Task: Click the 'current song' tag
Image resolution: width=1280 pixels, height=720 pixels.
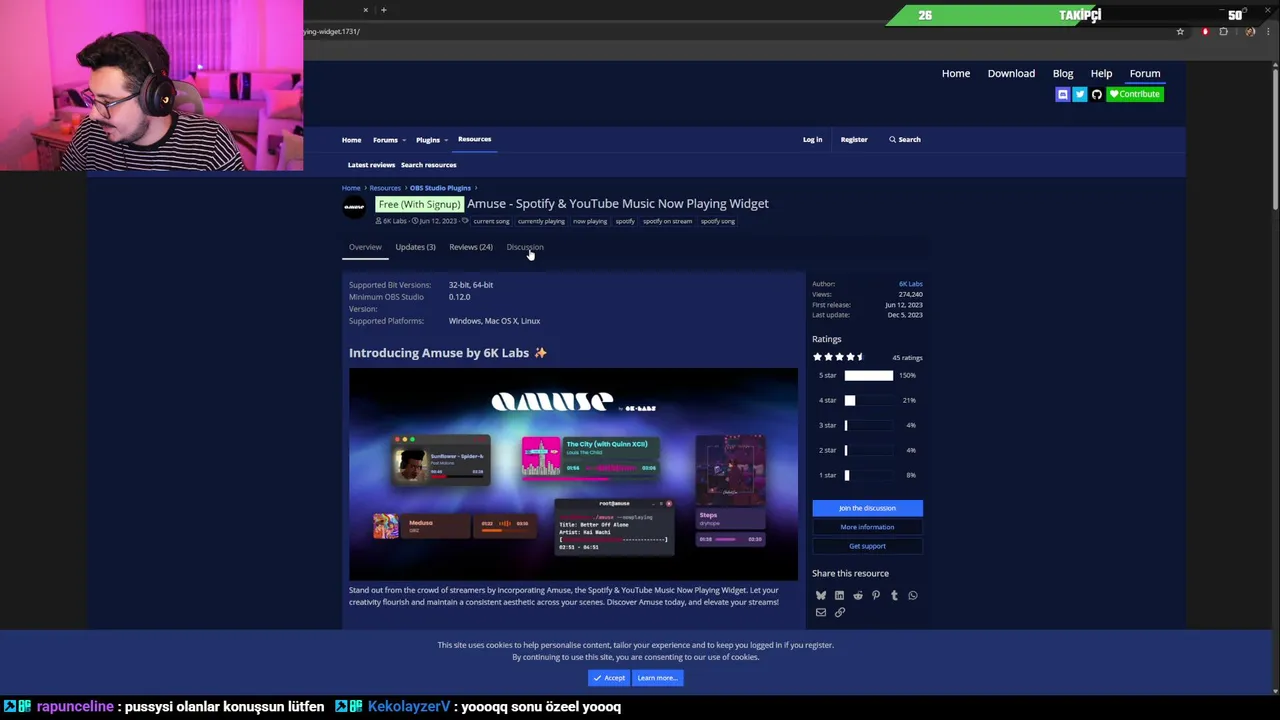Action: 491,221
